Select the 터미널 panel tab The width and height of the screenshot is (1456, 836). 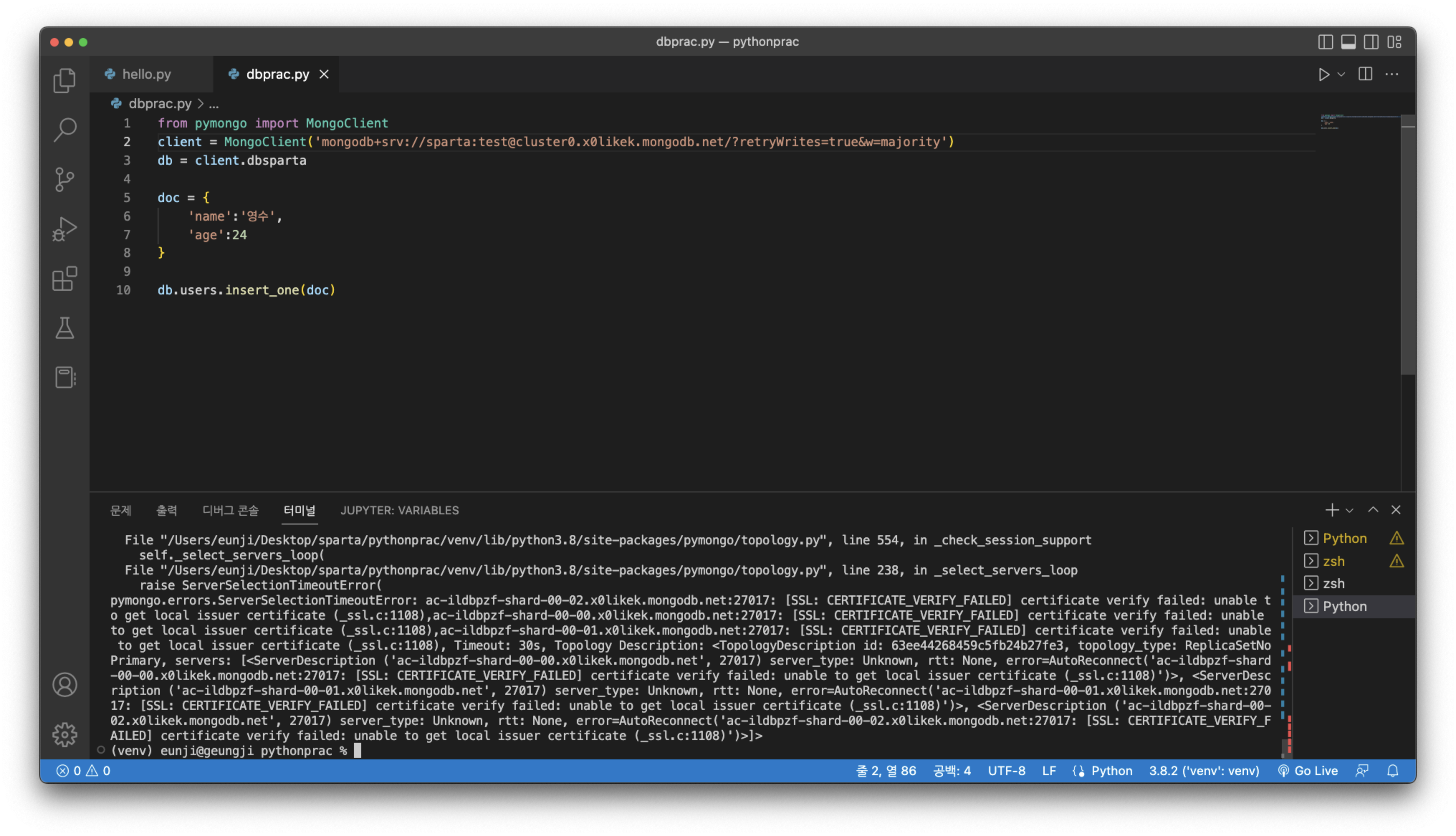click(299, 510)
